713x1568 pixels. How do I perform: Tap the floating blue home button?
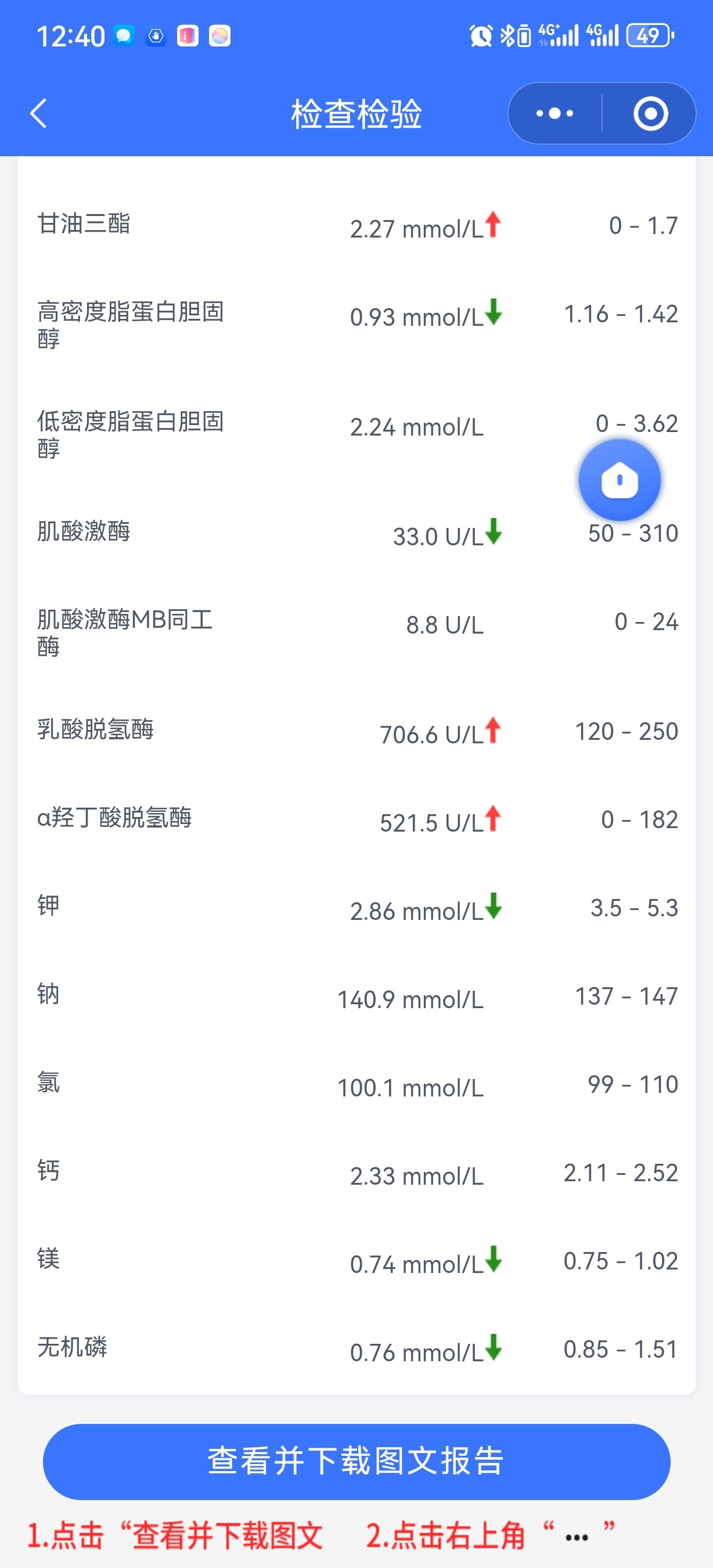(x=620, y=480)
